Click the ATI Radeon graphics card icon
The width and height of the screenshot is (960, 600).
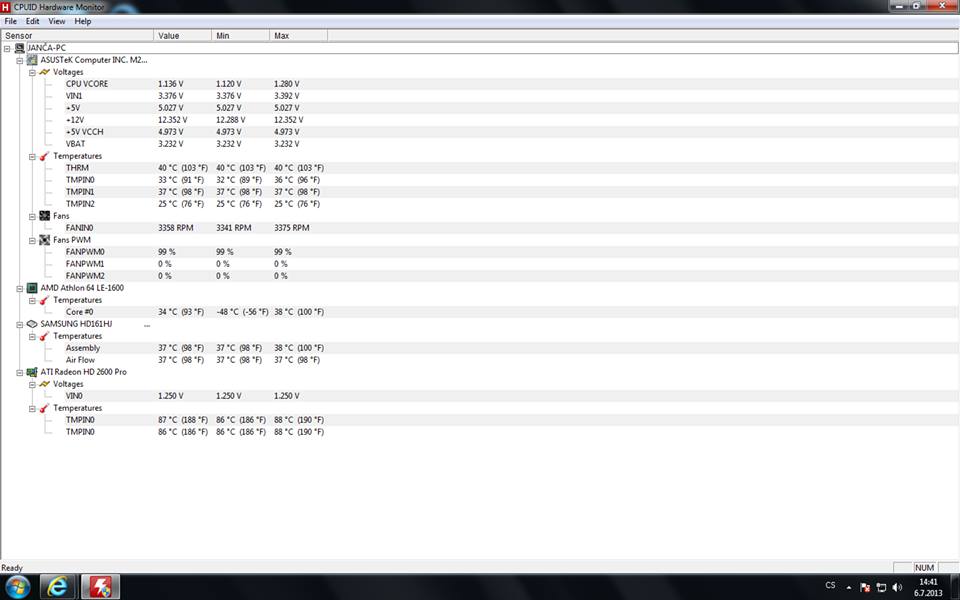[x=32, y=372]
